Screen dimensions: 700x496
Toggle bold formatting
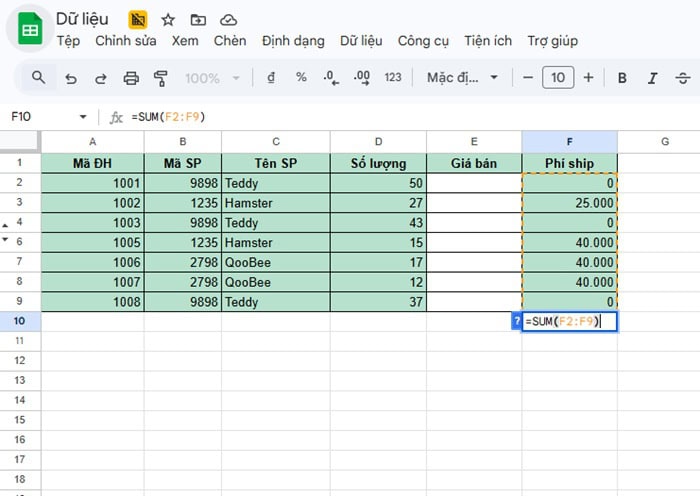[x=622, y=78]
